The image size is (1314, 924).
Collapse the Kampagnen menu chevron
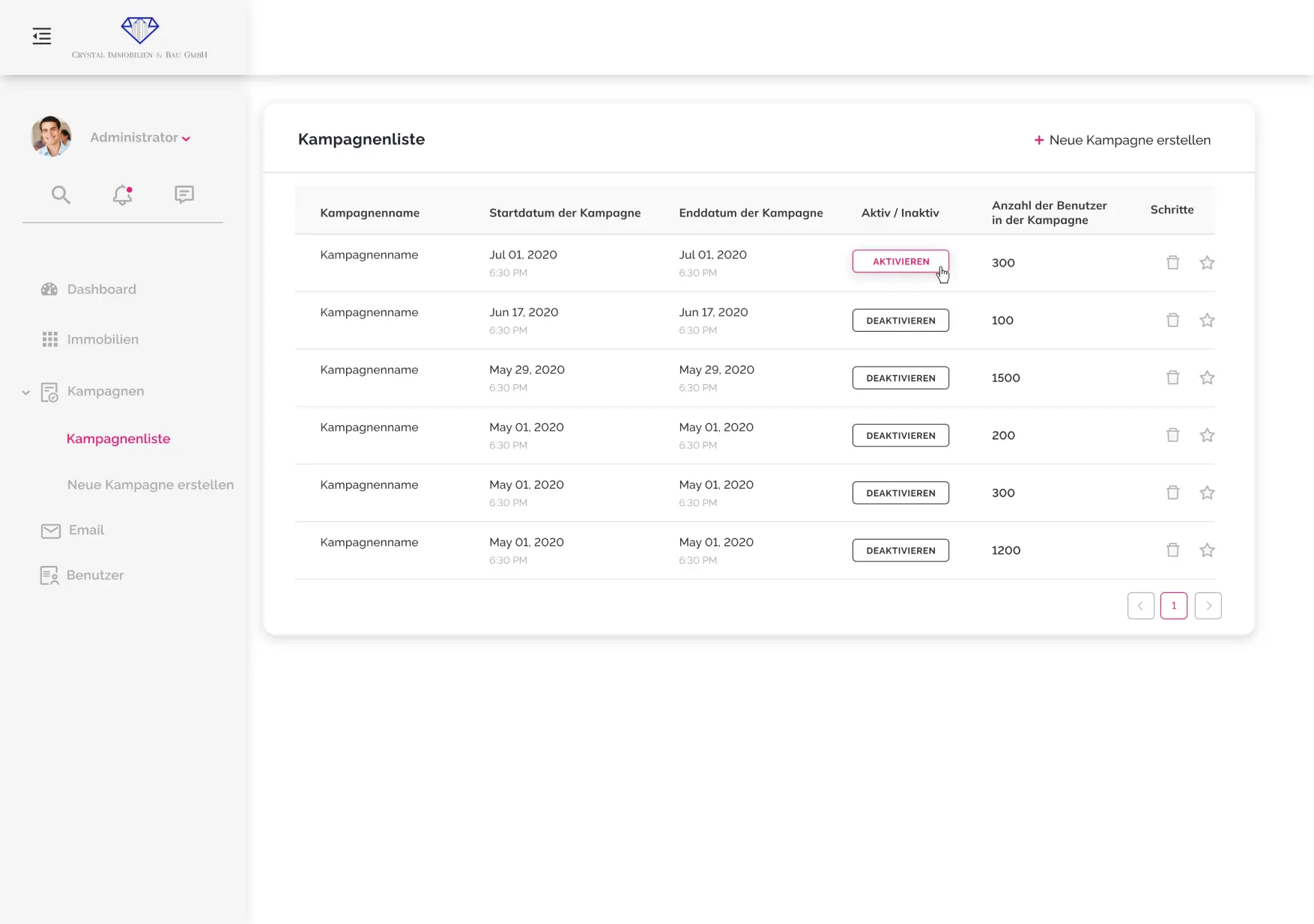pyautogui.click(x=25, y=392)
